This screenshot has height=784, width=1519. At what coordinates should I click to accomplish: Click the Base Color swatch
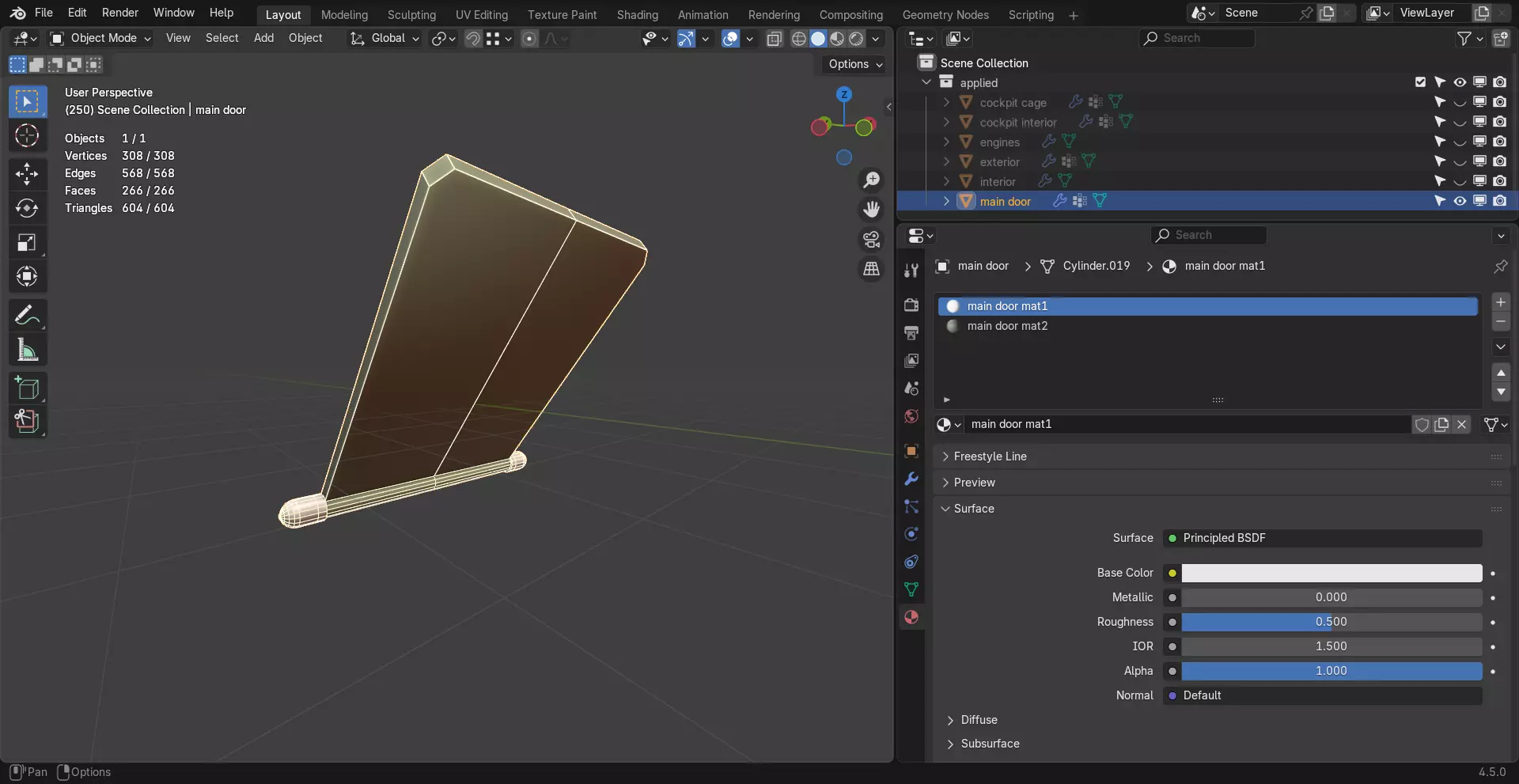(1331, 573)
